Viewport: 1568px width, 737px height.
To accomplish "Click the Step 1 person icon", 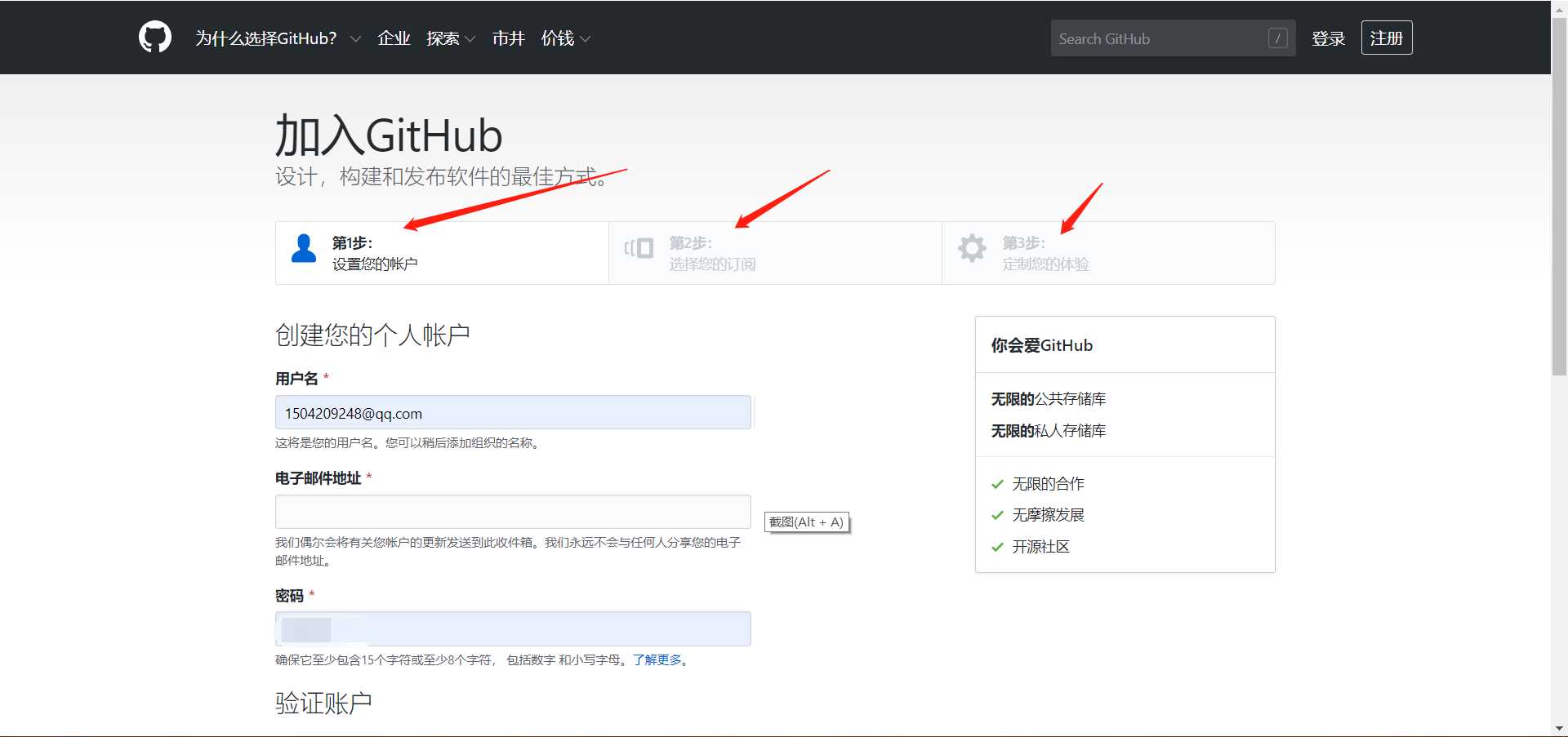I will [304, 248].
